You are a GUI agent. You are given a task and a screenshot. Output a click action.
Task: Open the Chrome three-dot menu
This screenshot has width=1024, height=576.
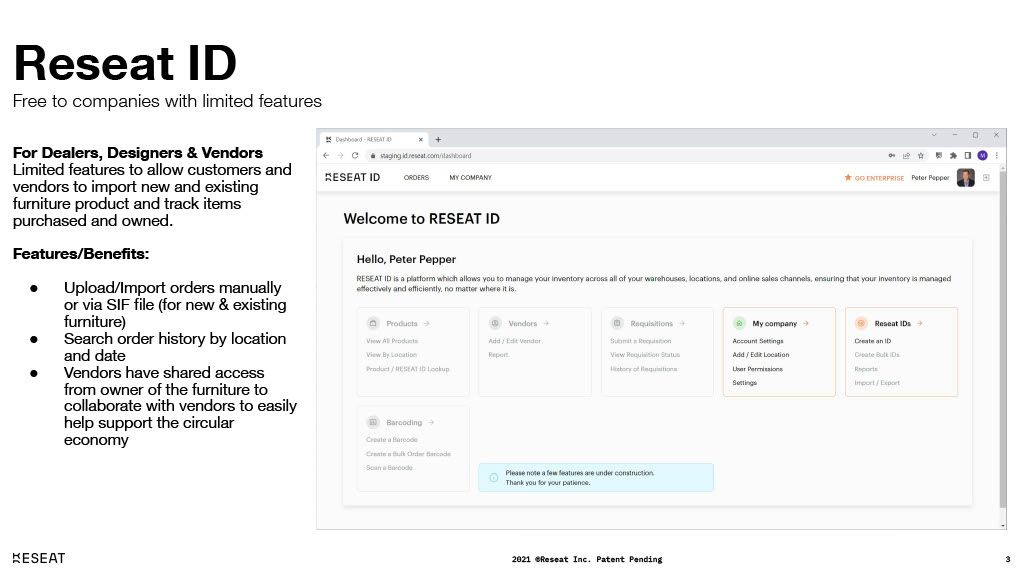click(x=997, y=155)
